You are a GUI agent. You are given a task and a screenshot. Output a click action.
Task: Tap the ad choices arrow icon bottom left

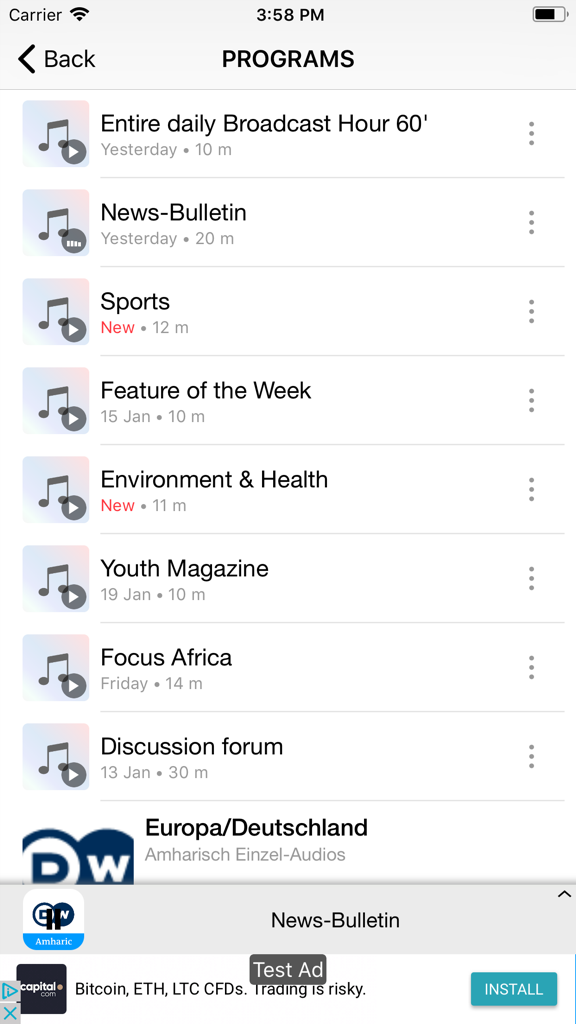coord(10,992)
